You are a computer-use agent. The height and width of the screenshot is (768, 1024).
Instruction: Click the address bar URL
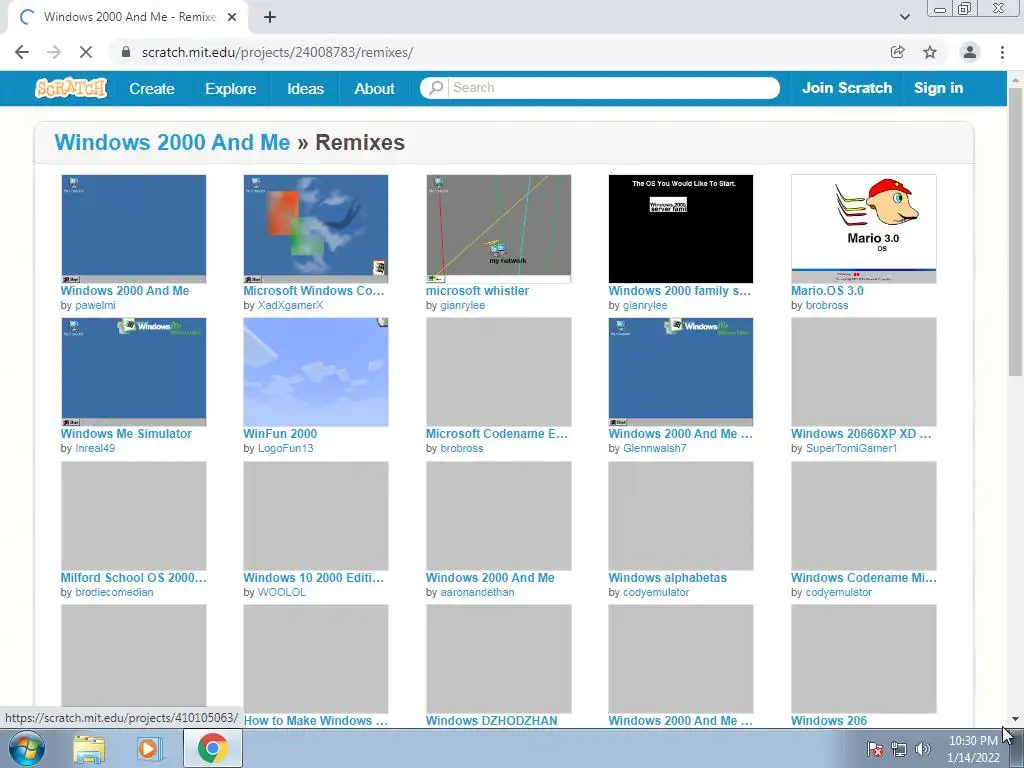[277, 52]
